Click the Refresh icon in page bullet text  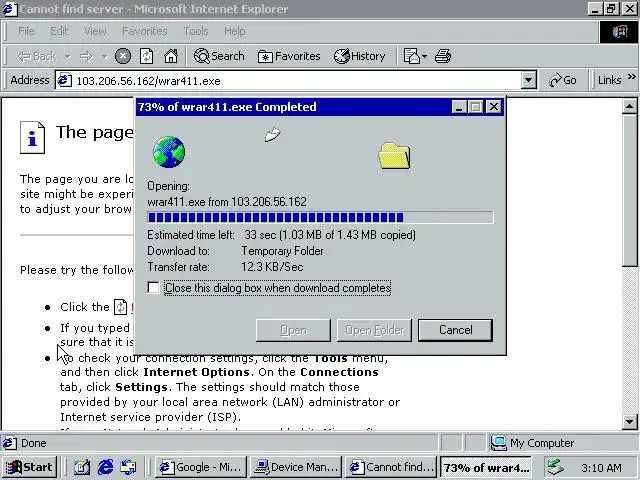point(120,307)
